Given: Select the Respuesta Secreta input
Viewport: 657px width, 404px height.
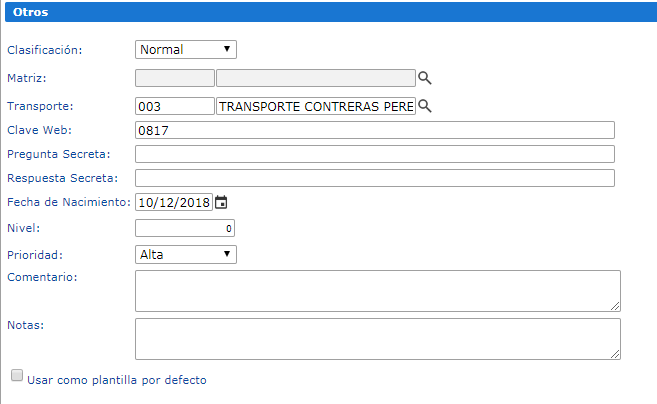Looking at the screenshot, I should [374, 178].
